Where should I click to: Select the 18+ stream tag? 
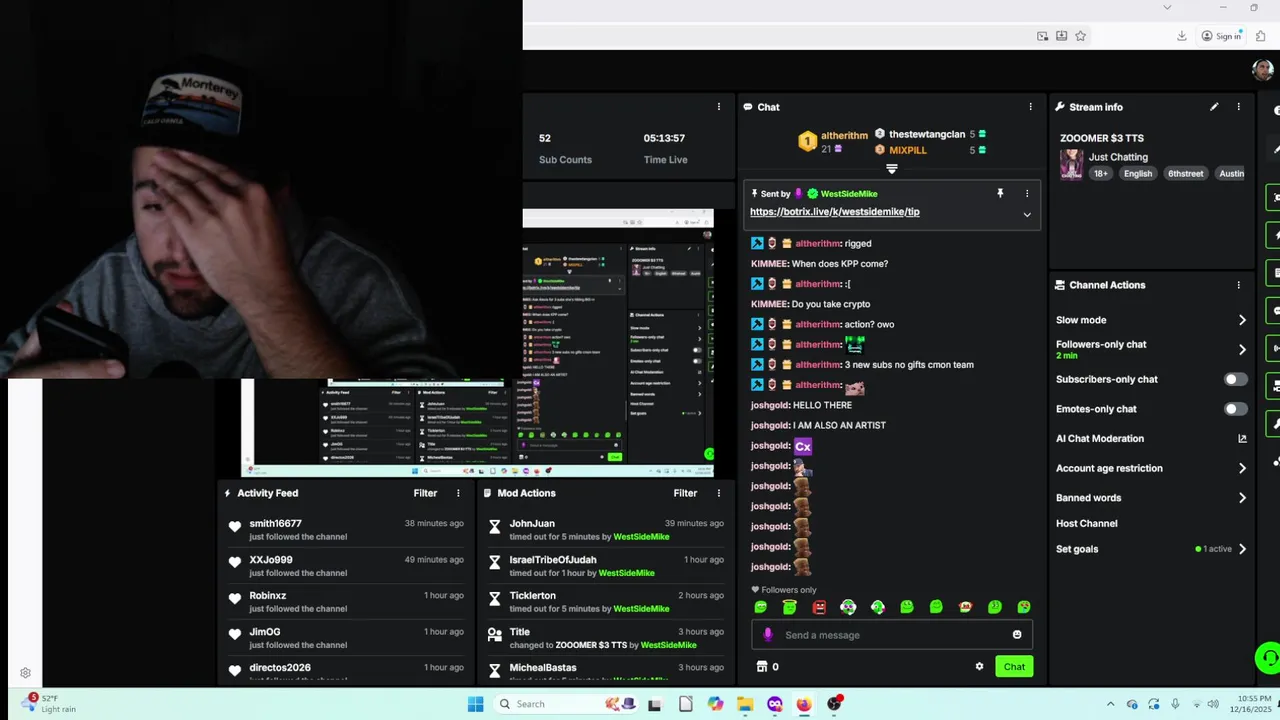coord(1101,174)
